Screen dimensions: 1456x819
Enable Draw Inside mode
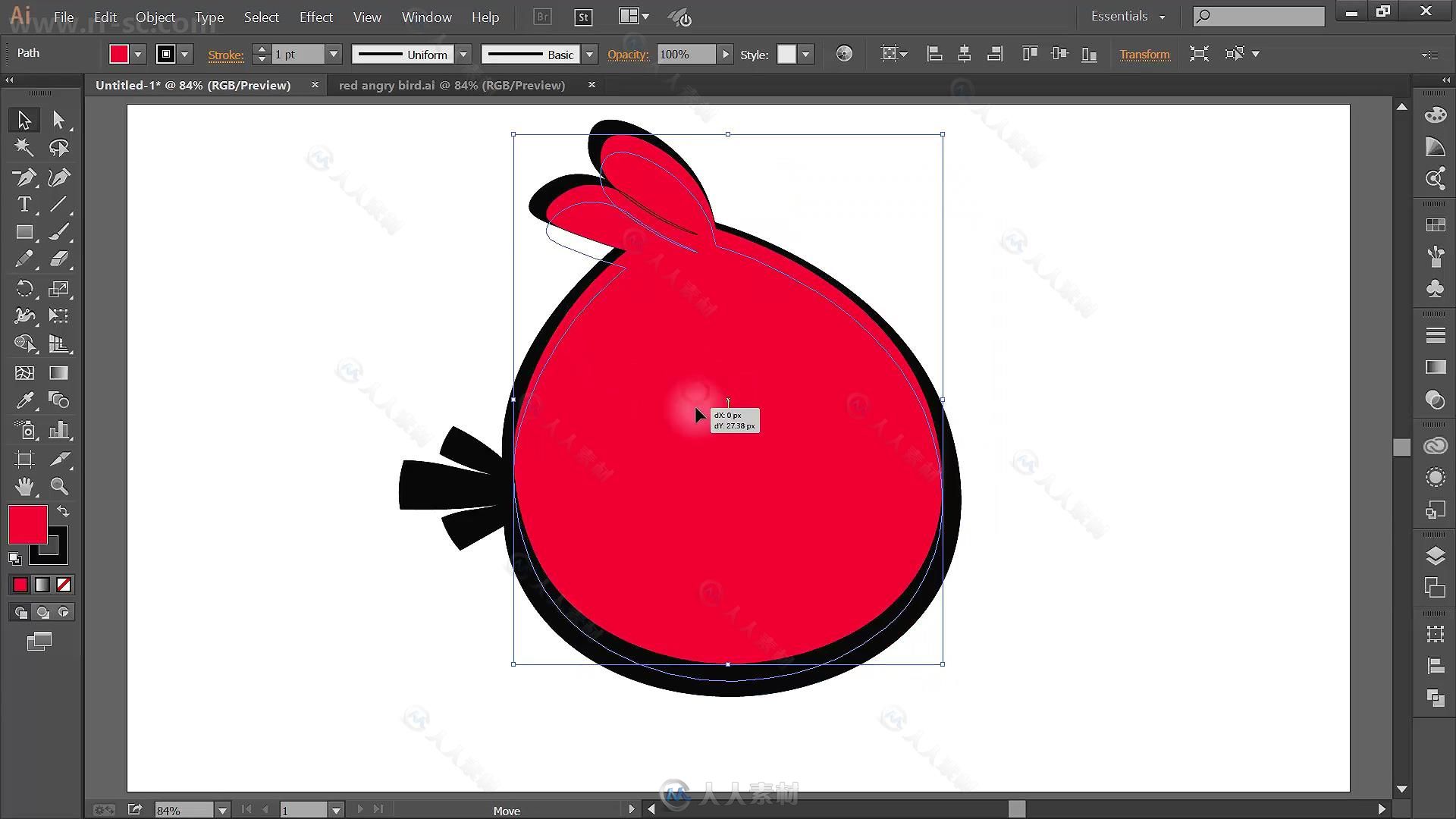click(x=64, y=613)
